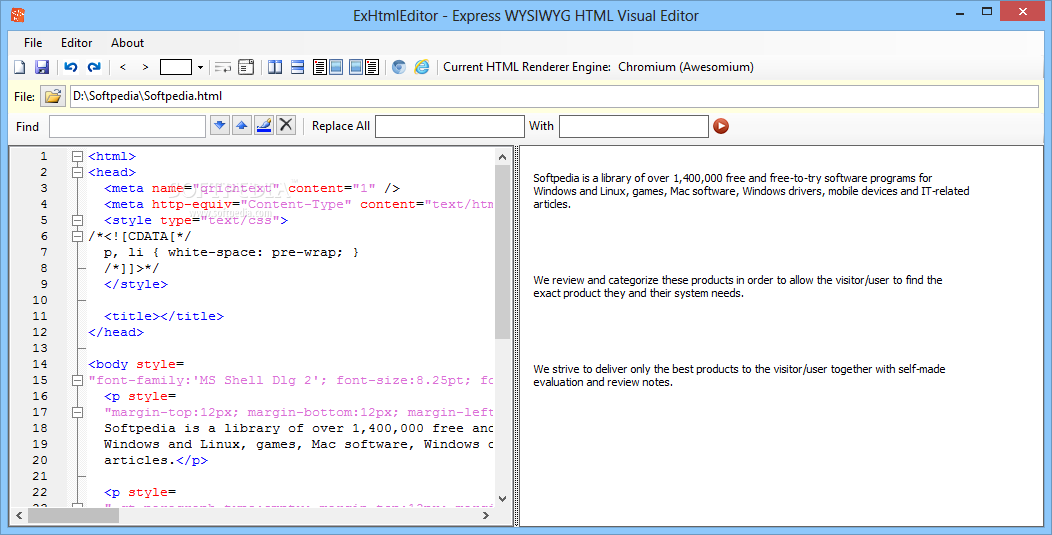Image resolution: width=1052 pixels, height=535 pixels.
Task: Click the With replacement text box
Action: (x=633, y=126)
